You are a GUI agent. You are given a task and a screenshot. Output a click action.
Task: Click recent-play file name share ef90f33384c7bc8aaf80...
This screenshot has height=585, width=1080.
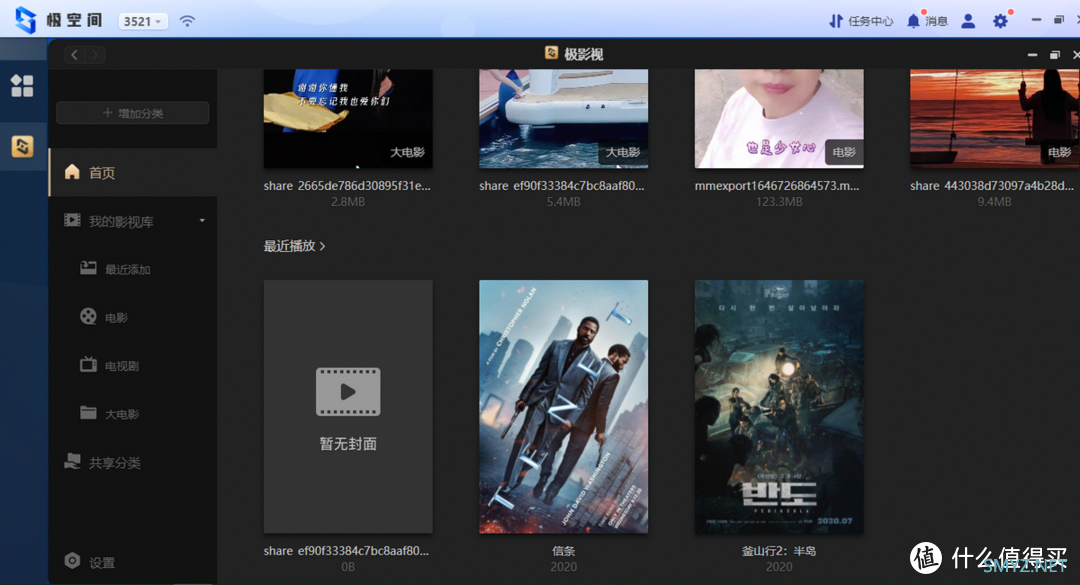coord(346,551)
